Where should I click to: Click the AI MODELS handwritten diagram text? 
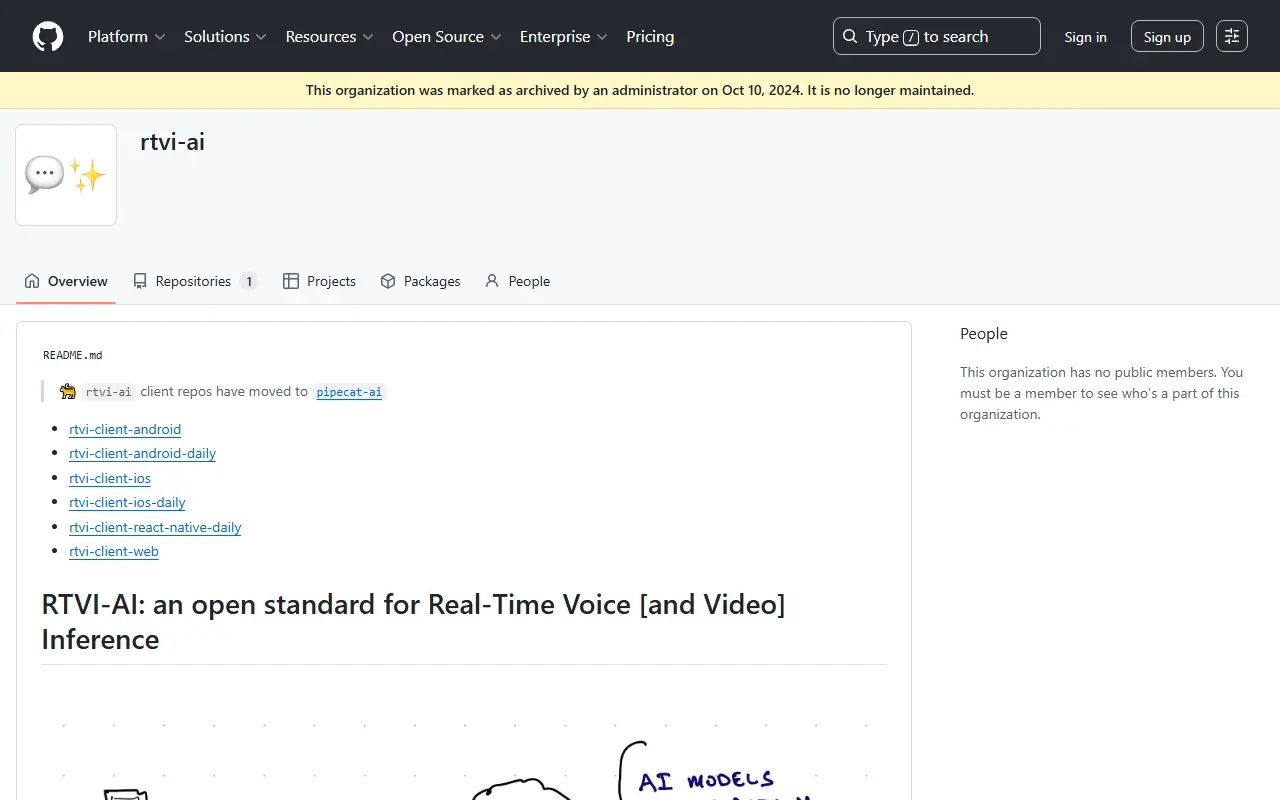point(706,781)
